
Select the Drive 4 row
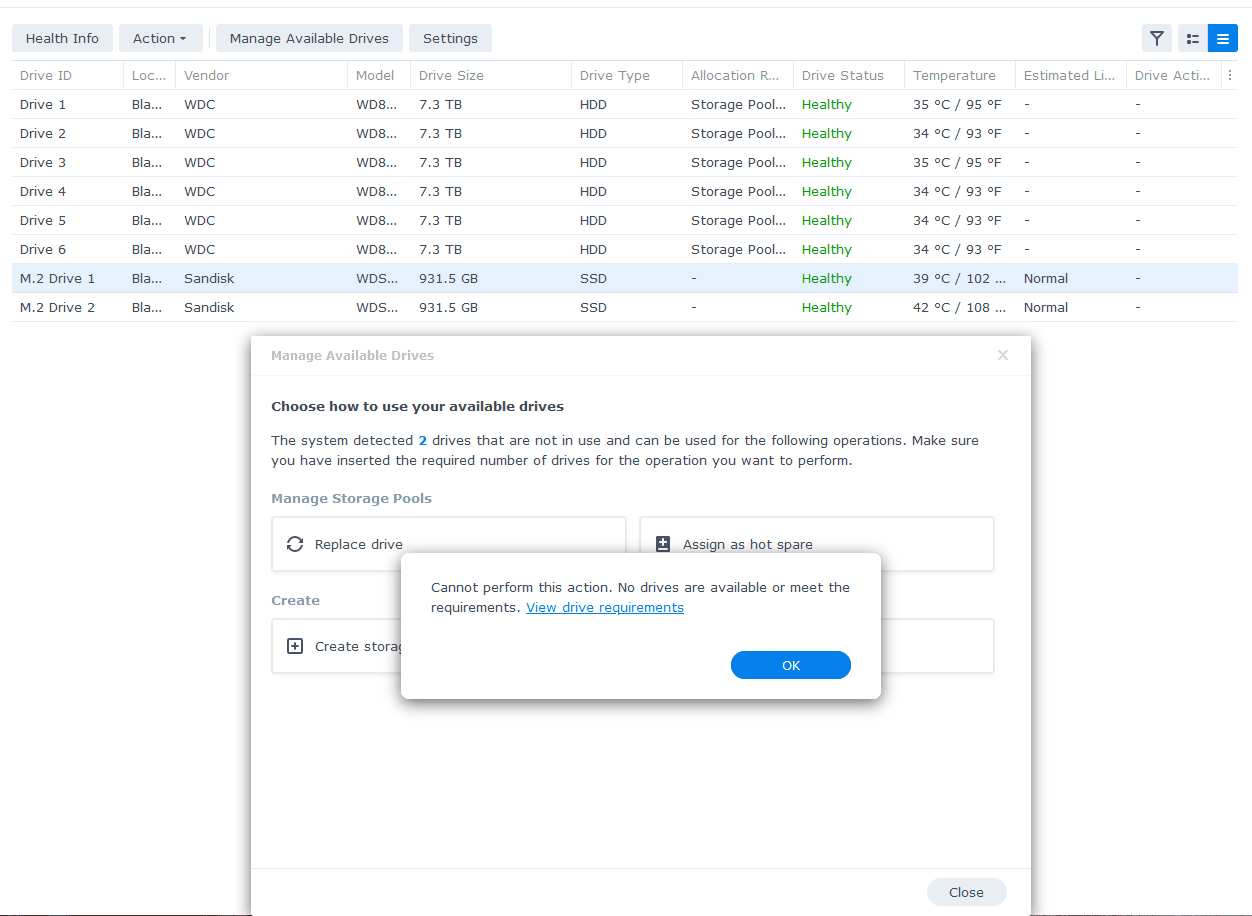[625, 191]
